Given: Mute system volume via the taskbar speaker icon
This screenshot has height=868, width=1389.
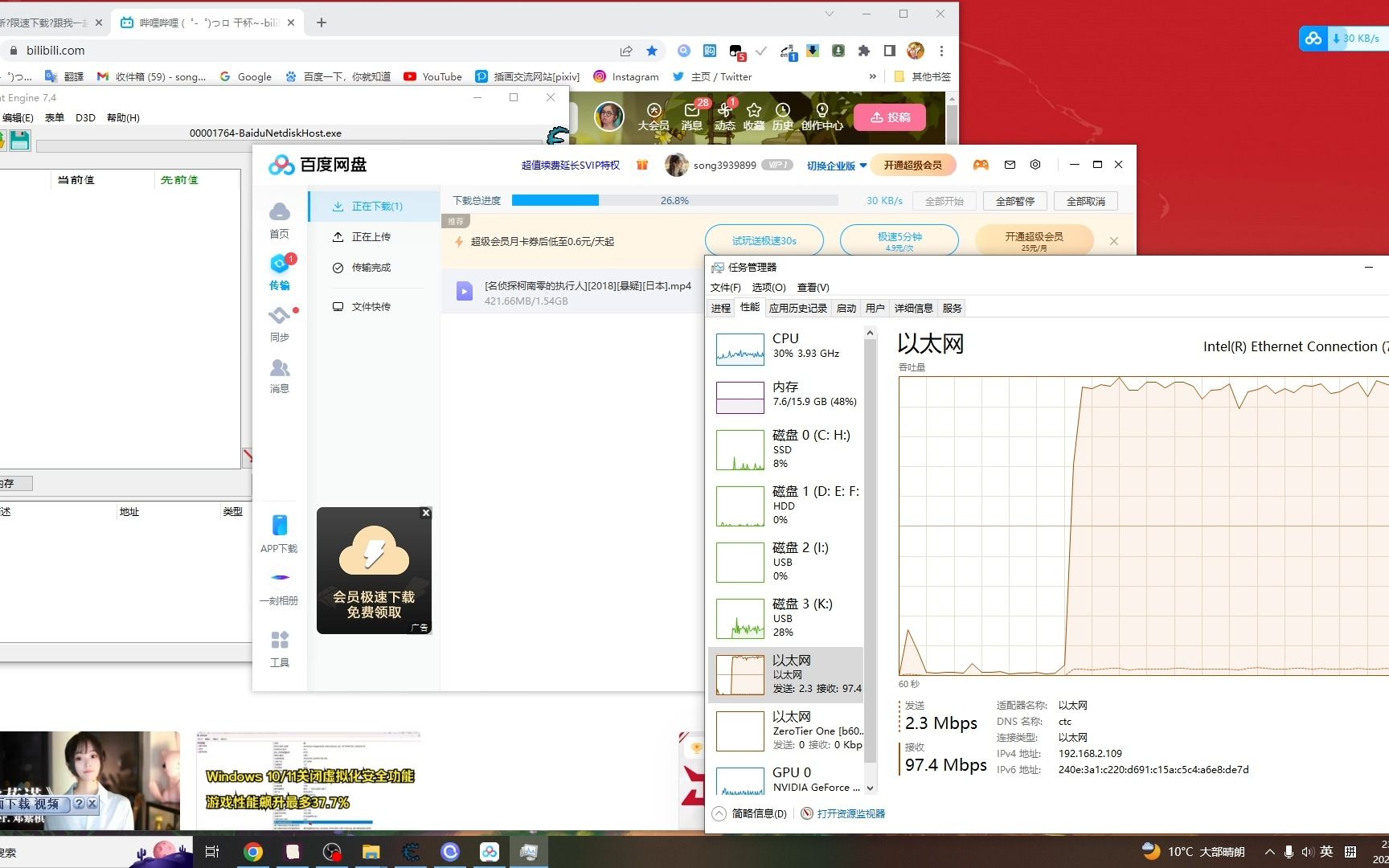Looking at the screenshot, I should tap(1306, 851).
